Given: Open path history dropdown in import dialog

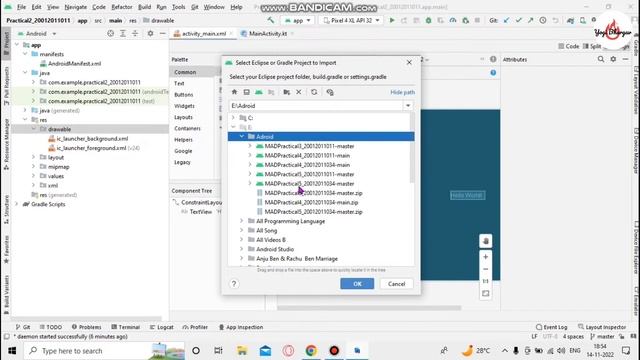Looking at the screenshot, I should [x=408, y=106].
